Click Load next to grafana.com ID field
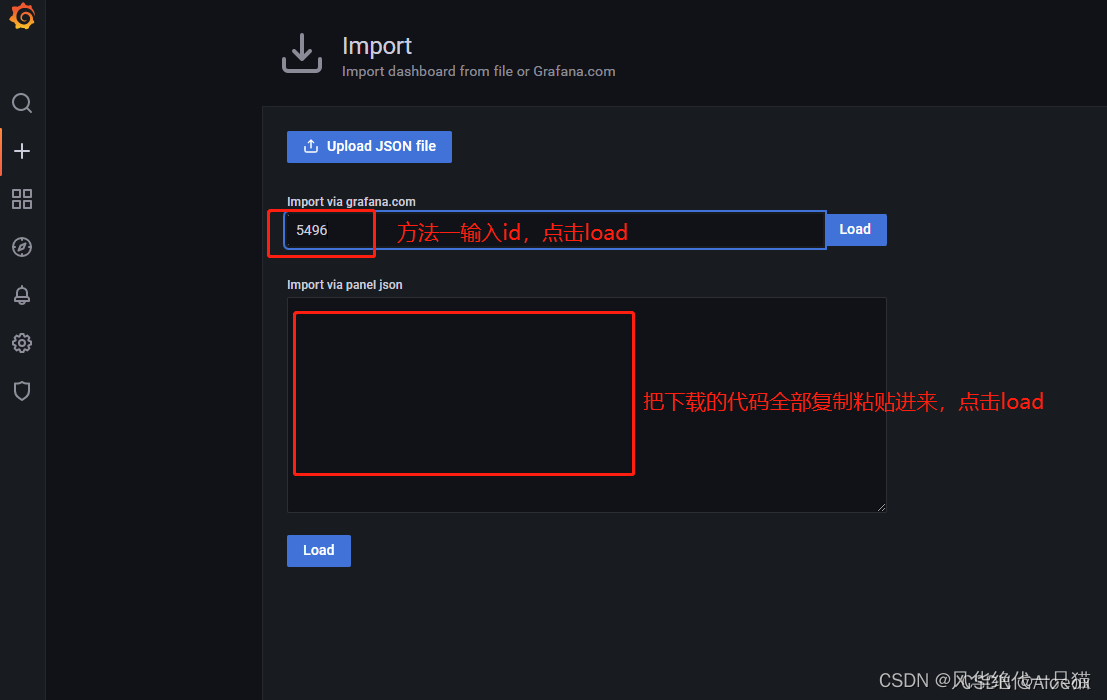1107x700 pixels. (856, 229)
